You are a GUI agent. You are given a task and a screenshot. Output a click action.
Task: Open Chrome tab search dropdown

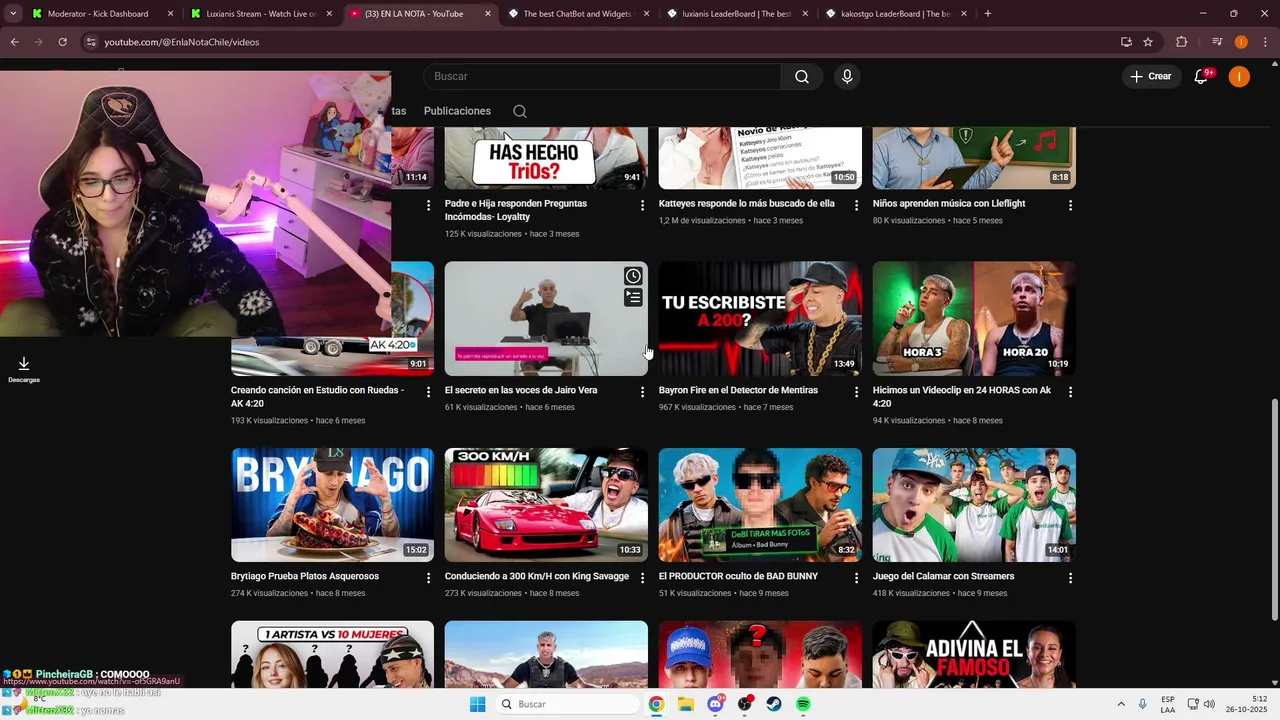pyautogui.click(x=13, y=14)
